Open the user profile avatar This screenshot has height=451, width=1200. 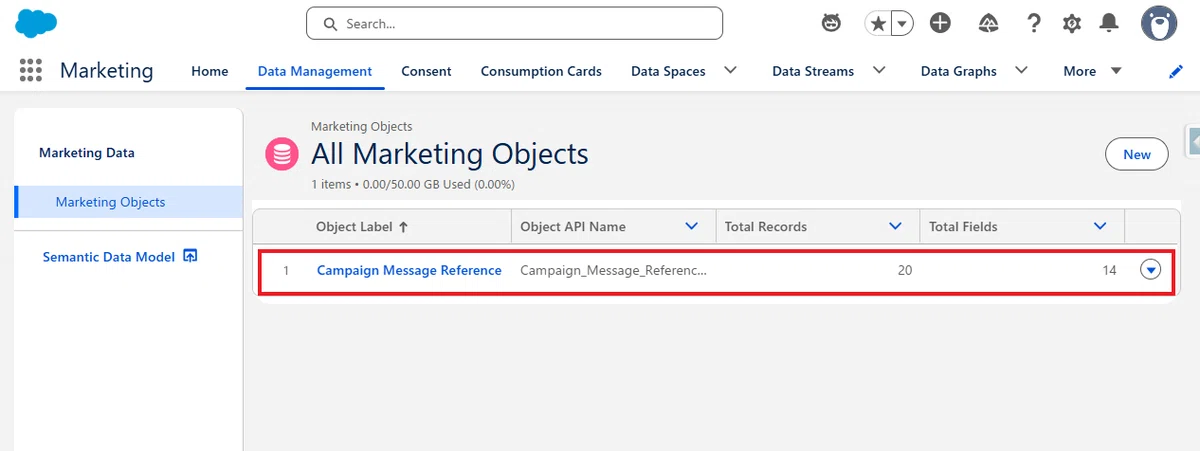click(1159, 23)
